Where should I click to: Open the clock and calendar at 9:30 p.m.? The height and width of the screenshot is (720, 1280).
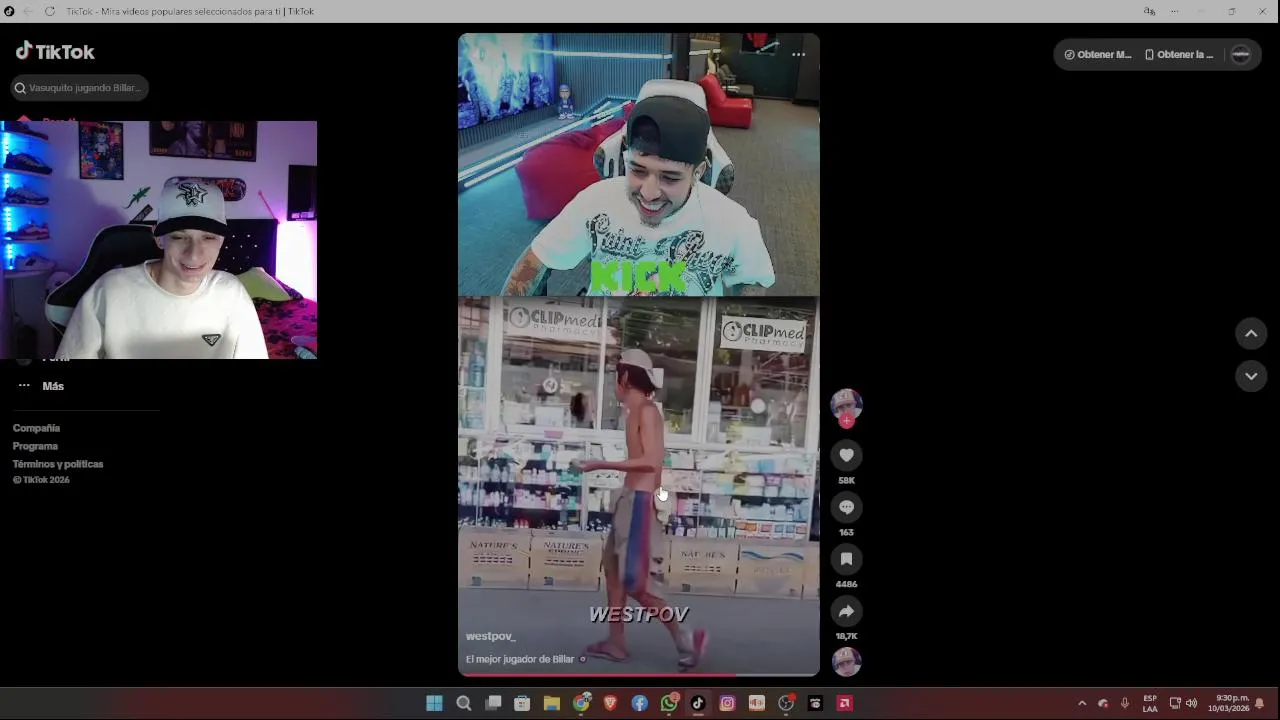click(1228, 703)
